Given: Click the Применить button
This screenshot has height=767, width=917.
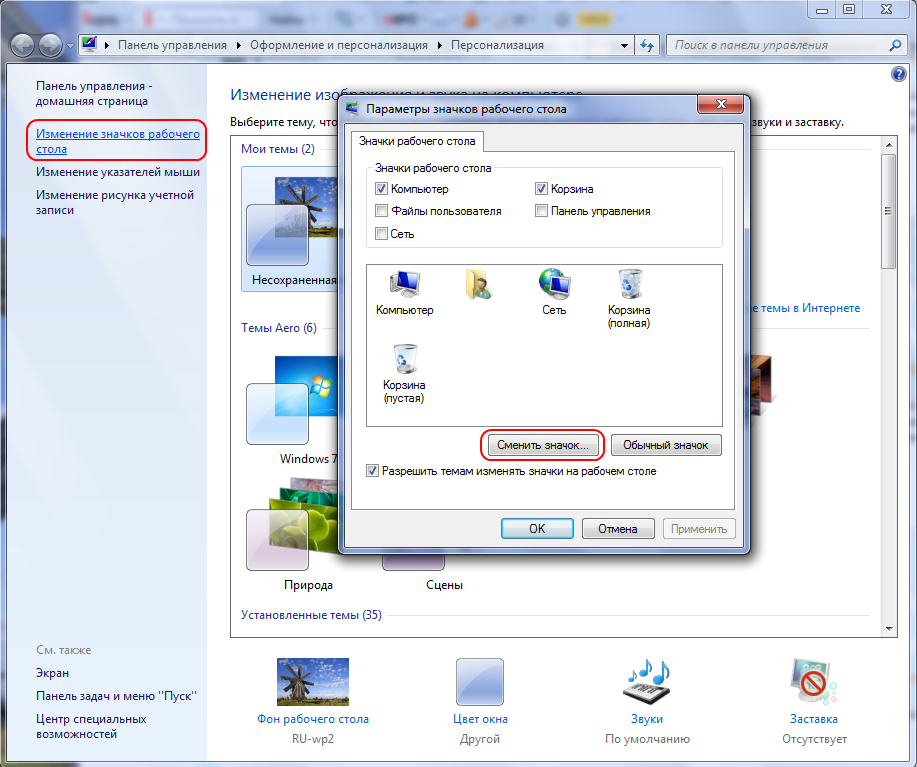Looking at the screenshot, I should point(699,528).
